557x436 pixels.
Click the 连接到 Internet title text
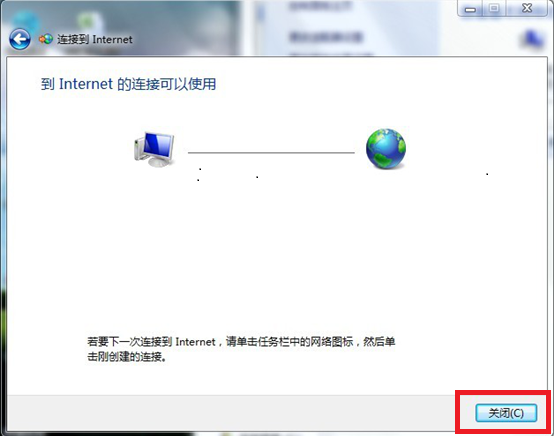(95, 39)
